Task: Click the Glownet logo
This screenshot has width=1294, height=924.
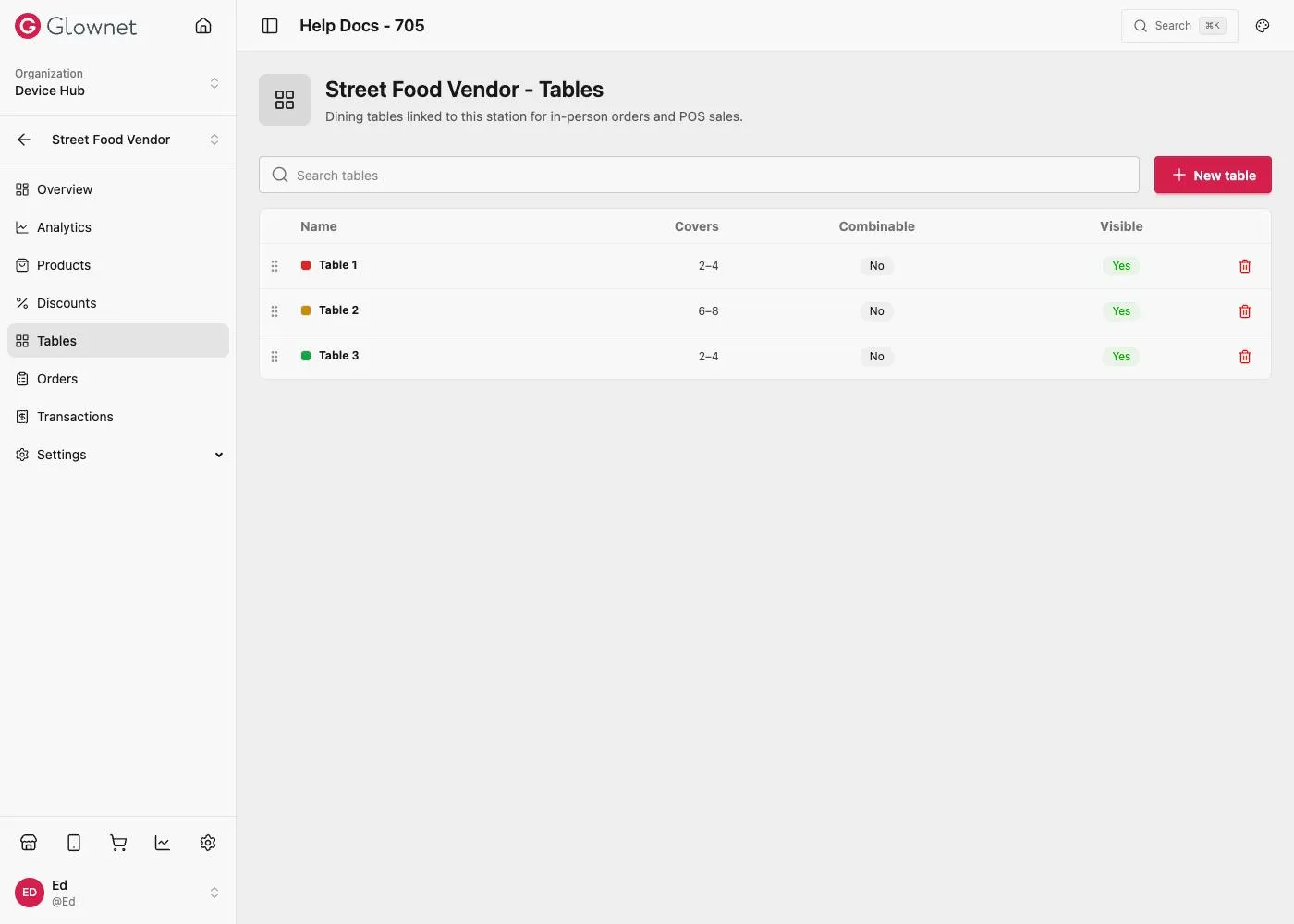Action: point(76,26)
